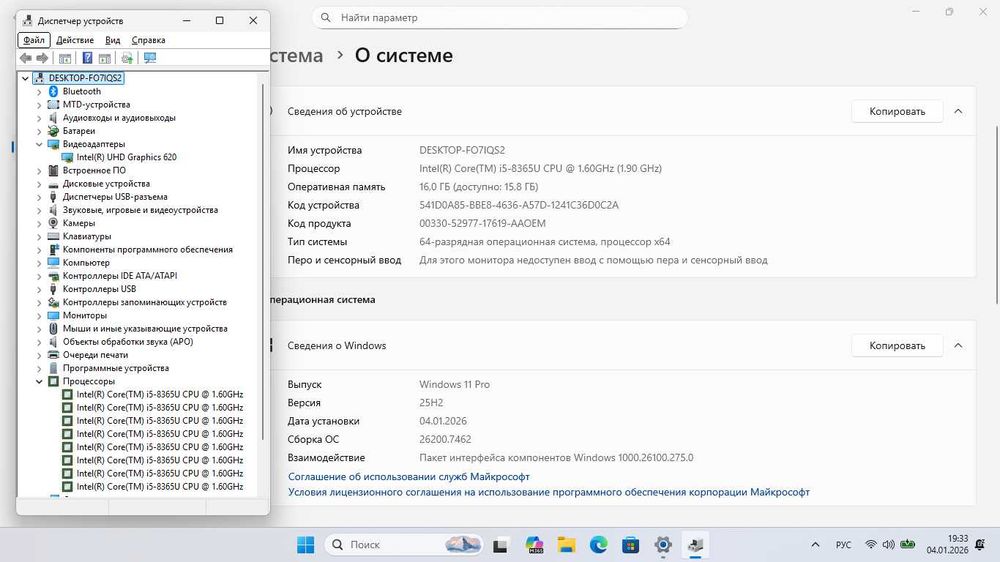Open the Справка menu
The width and height of the screenshot is (1000, 562).
coord(148,40)
